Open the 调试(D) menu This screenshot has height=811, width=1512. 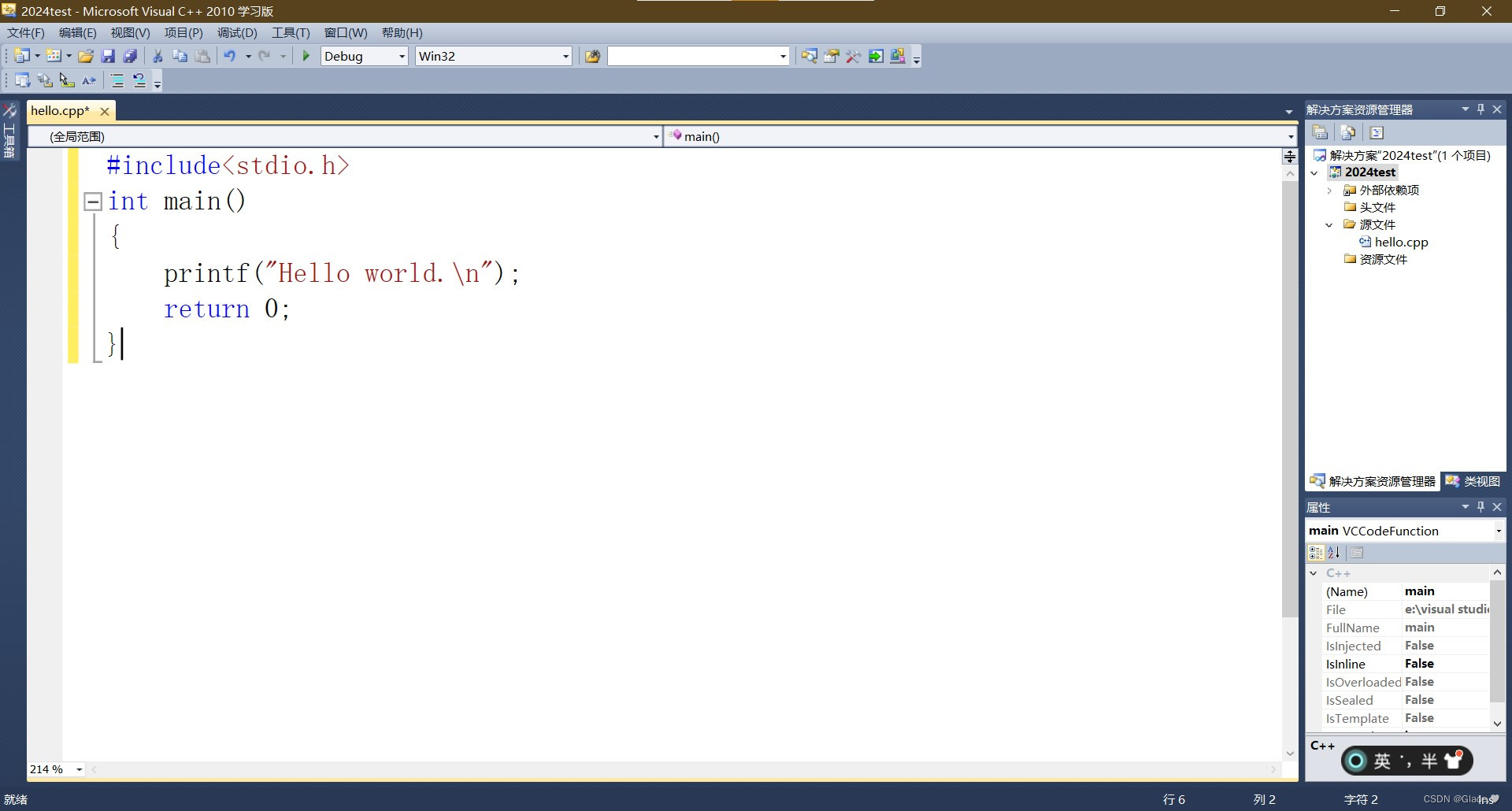click(235, 32)
